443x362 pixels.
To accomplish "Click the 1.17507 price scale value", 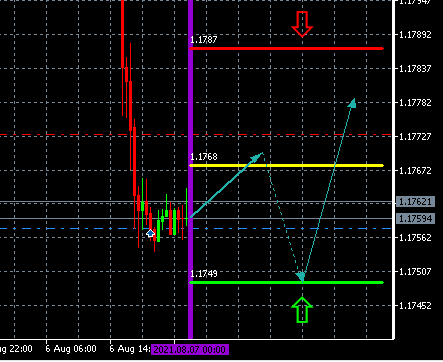I will pyautogui.click(x=415, y=272).
